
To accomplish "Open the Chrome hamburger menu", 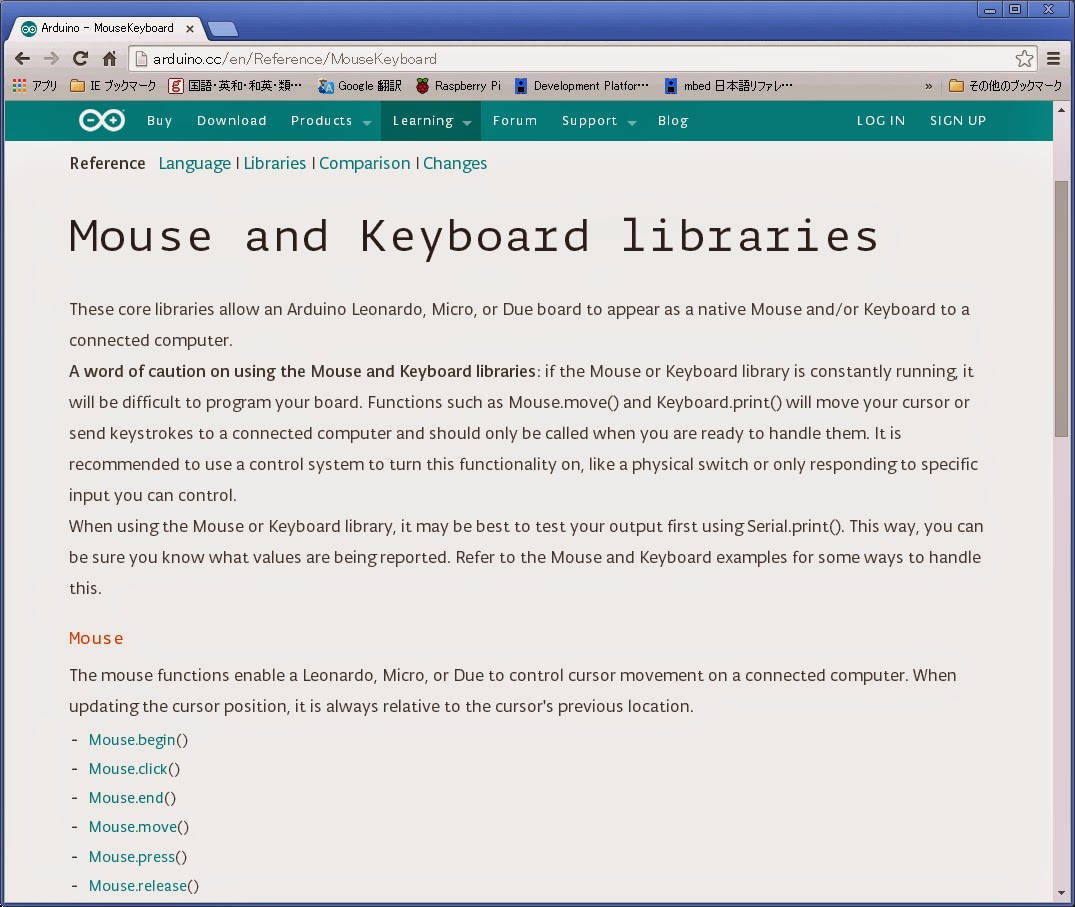I will tap(1054, 59).
